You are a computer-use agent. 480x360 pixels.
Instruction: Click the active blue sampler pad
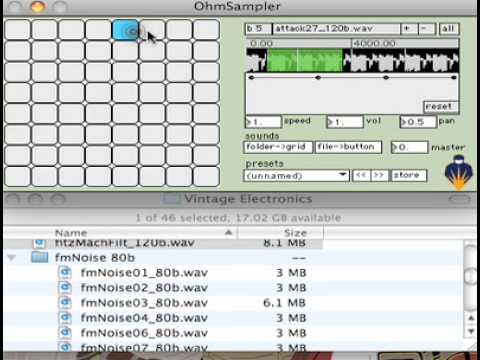click(126, 30)
